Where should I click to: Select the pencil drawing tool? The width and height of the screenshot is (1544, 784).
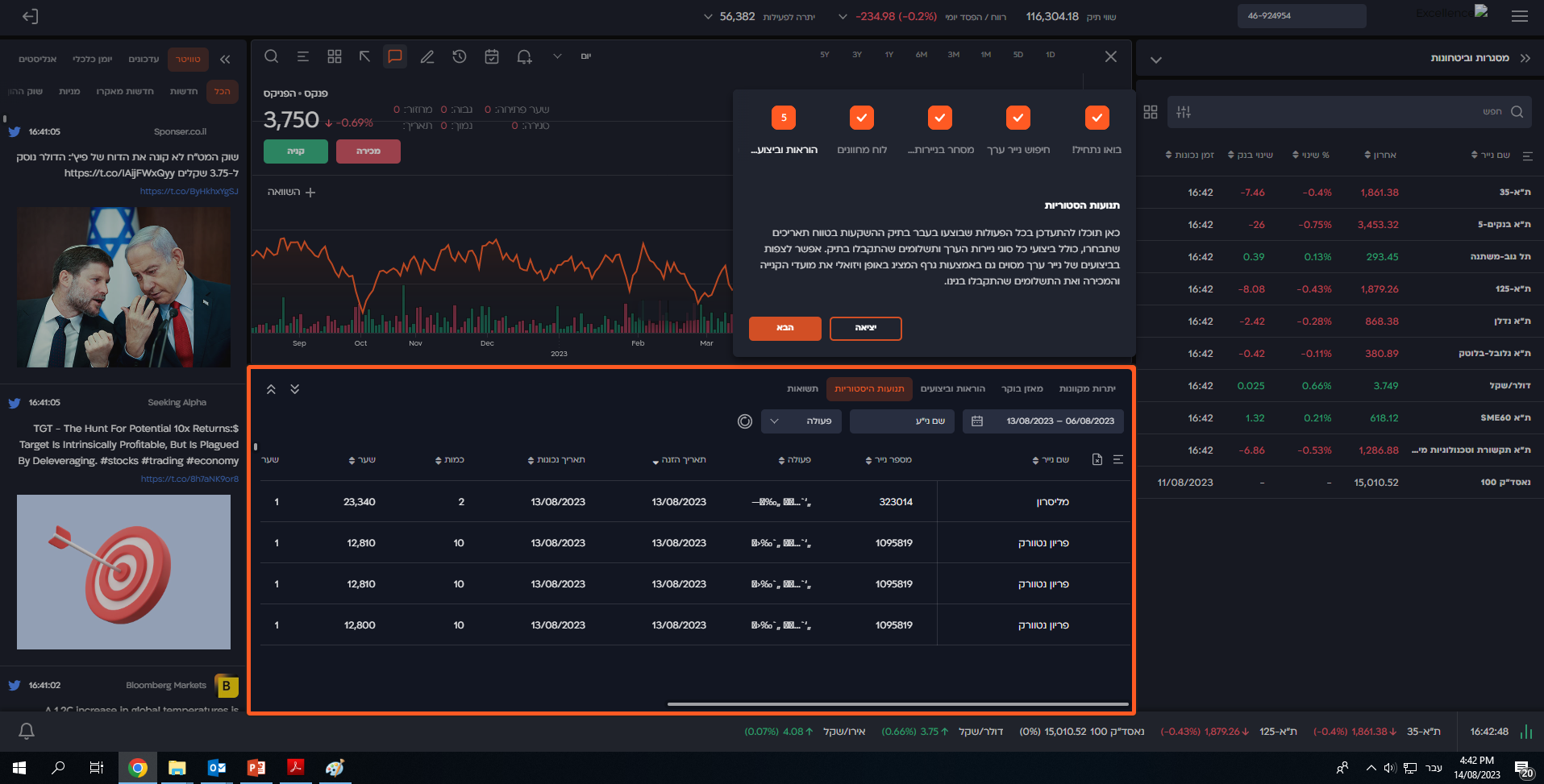coord(427,56)
